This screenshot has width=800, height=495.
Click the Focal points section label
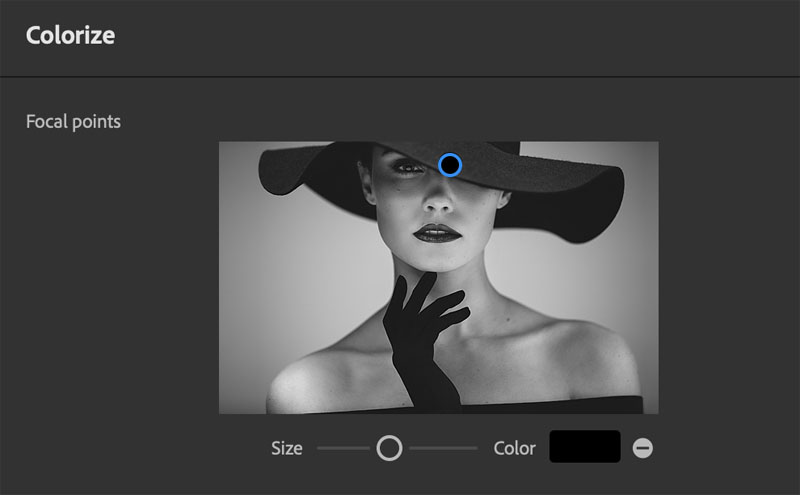73,122
